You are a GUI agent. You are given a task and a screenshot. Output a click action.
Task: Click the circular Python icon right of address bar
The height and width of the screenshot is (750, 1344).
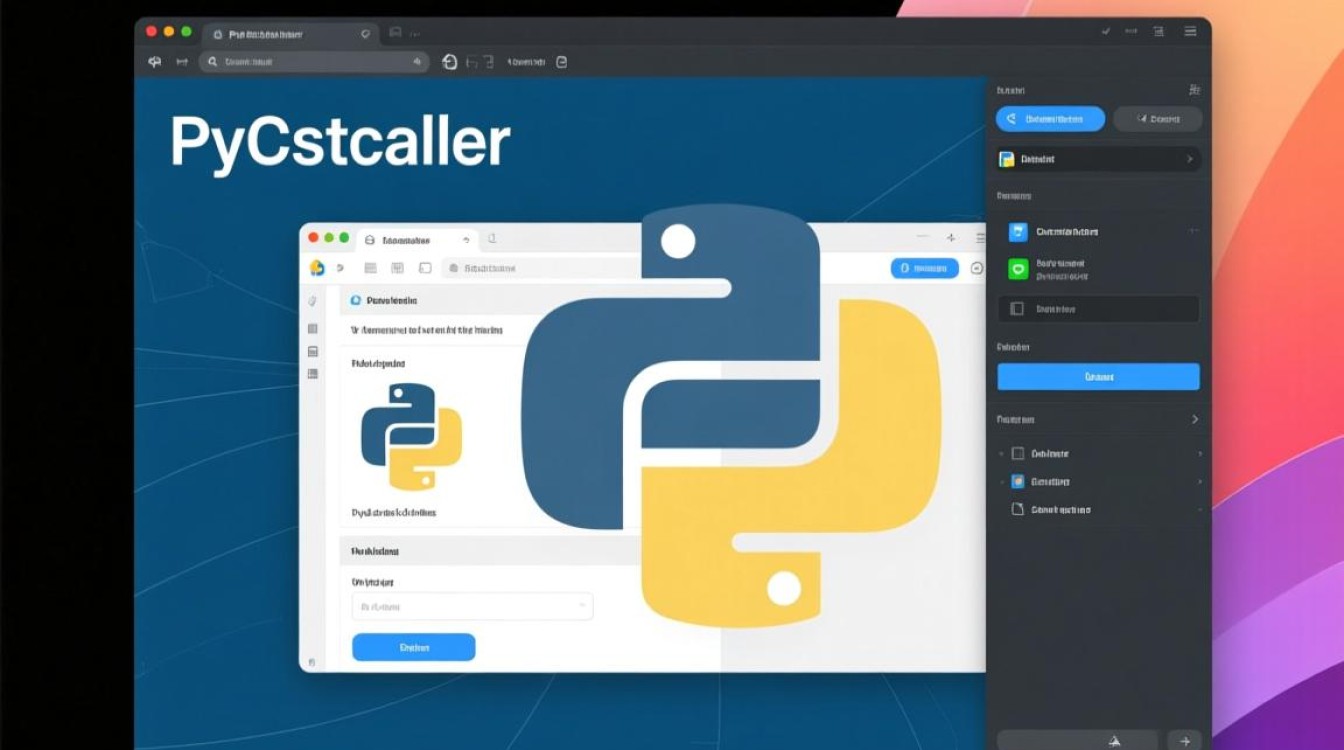click(x=450, y=61)
